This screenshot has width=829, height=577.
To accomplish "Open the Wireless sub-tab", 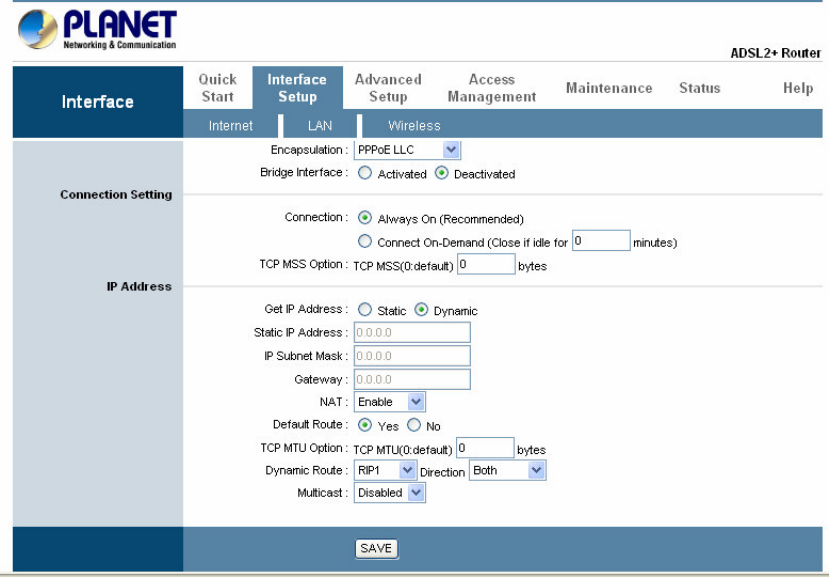I will pos(414,126).
